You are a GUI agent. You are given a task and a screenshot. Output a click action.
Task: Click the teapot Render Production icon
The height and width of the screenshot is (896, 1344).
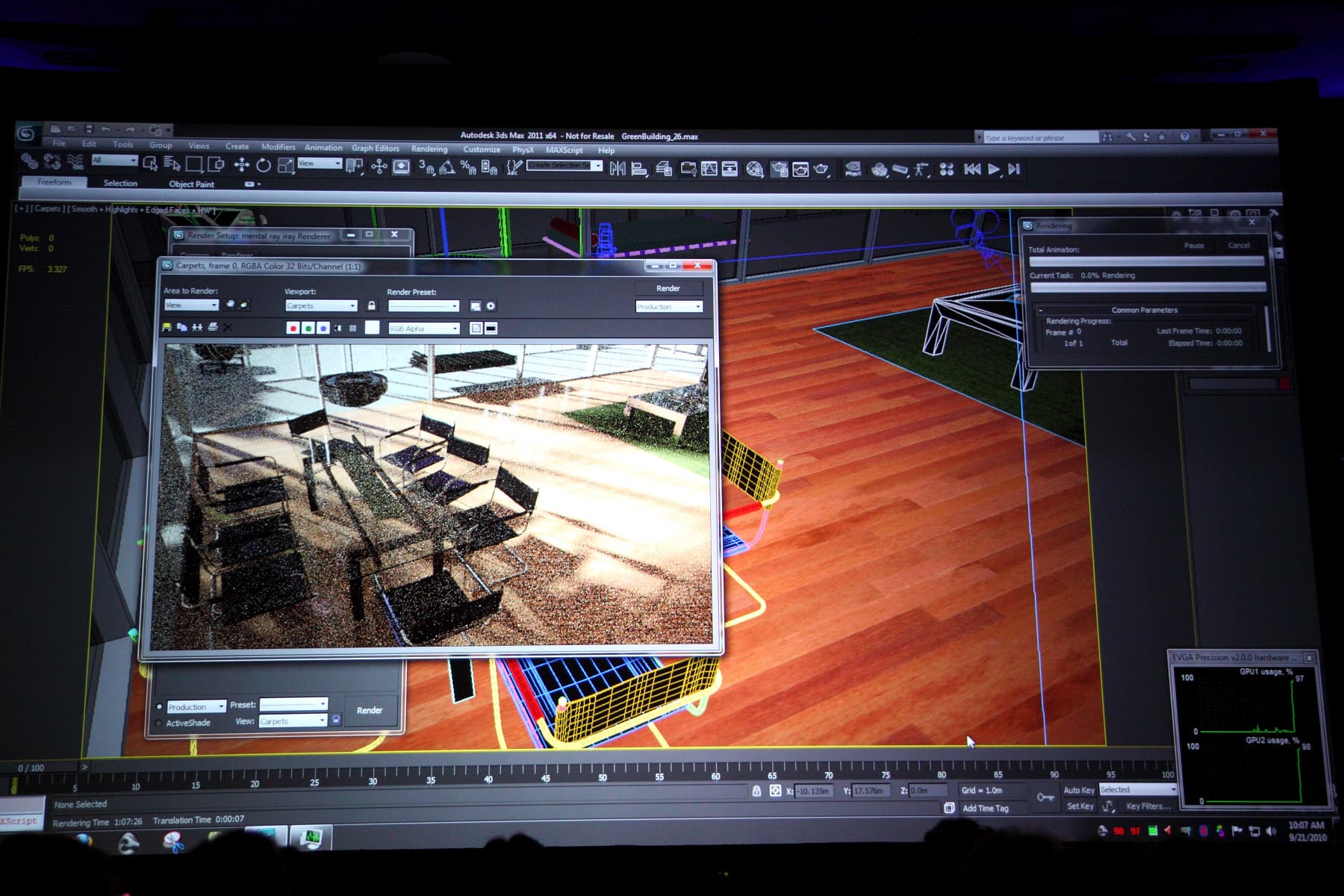pos(822,169)
